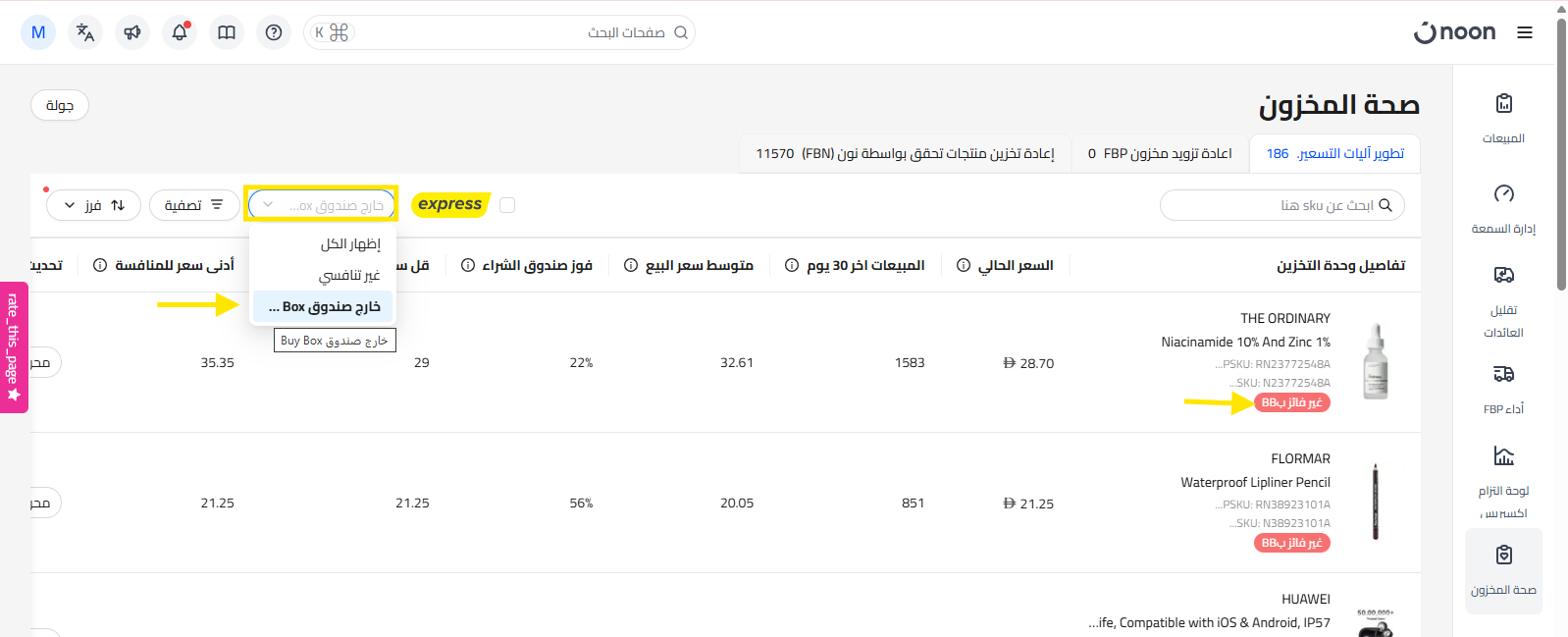This screenshot has width=1568, height=637.
Task: Click the header page search field
Action: 500,32
